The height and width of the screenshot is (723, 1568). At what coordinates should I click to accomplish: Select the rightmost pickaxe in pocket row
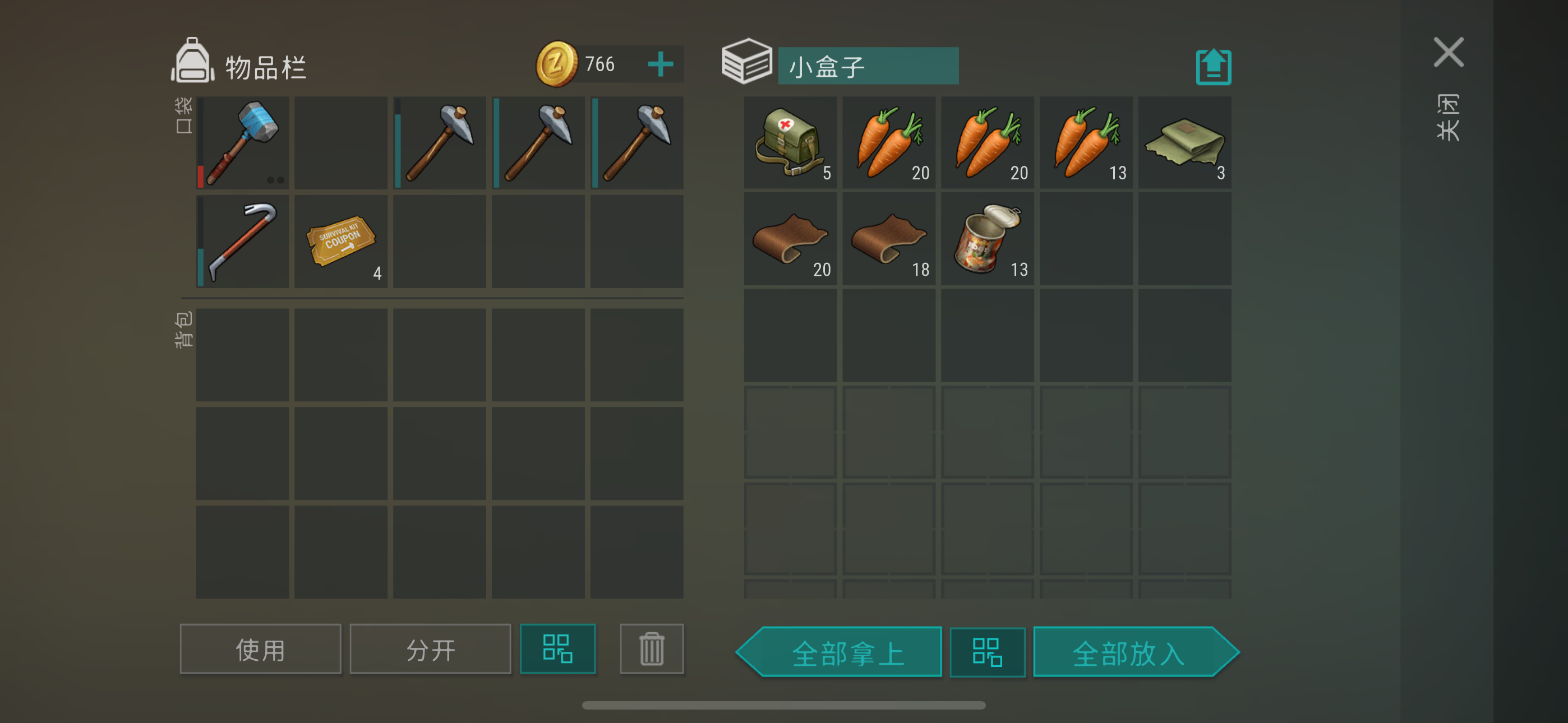637,142
